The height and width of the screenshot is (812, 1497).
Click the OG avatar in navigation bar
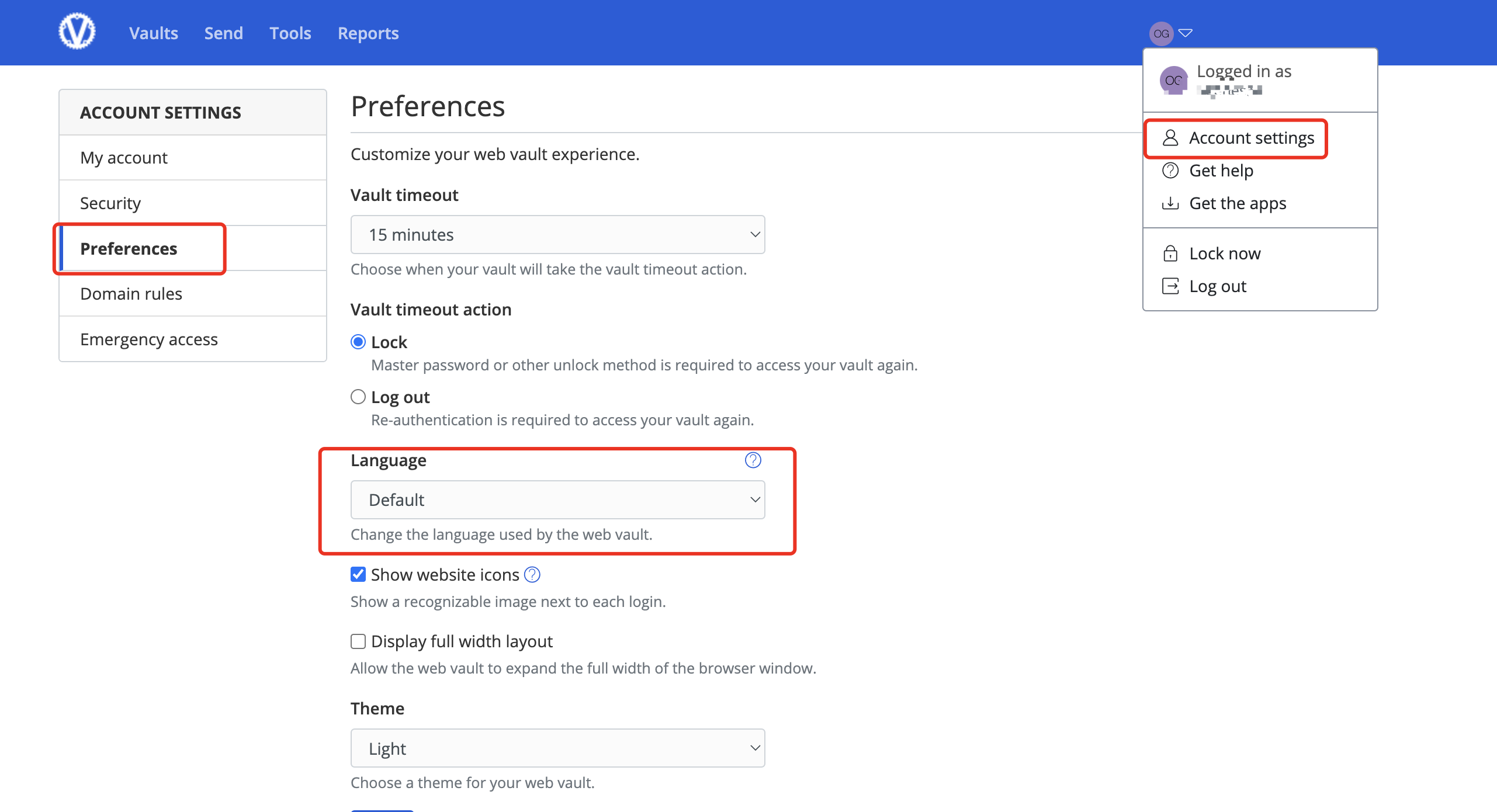[1162, 33]
